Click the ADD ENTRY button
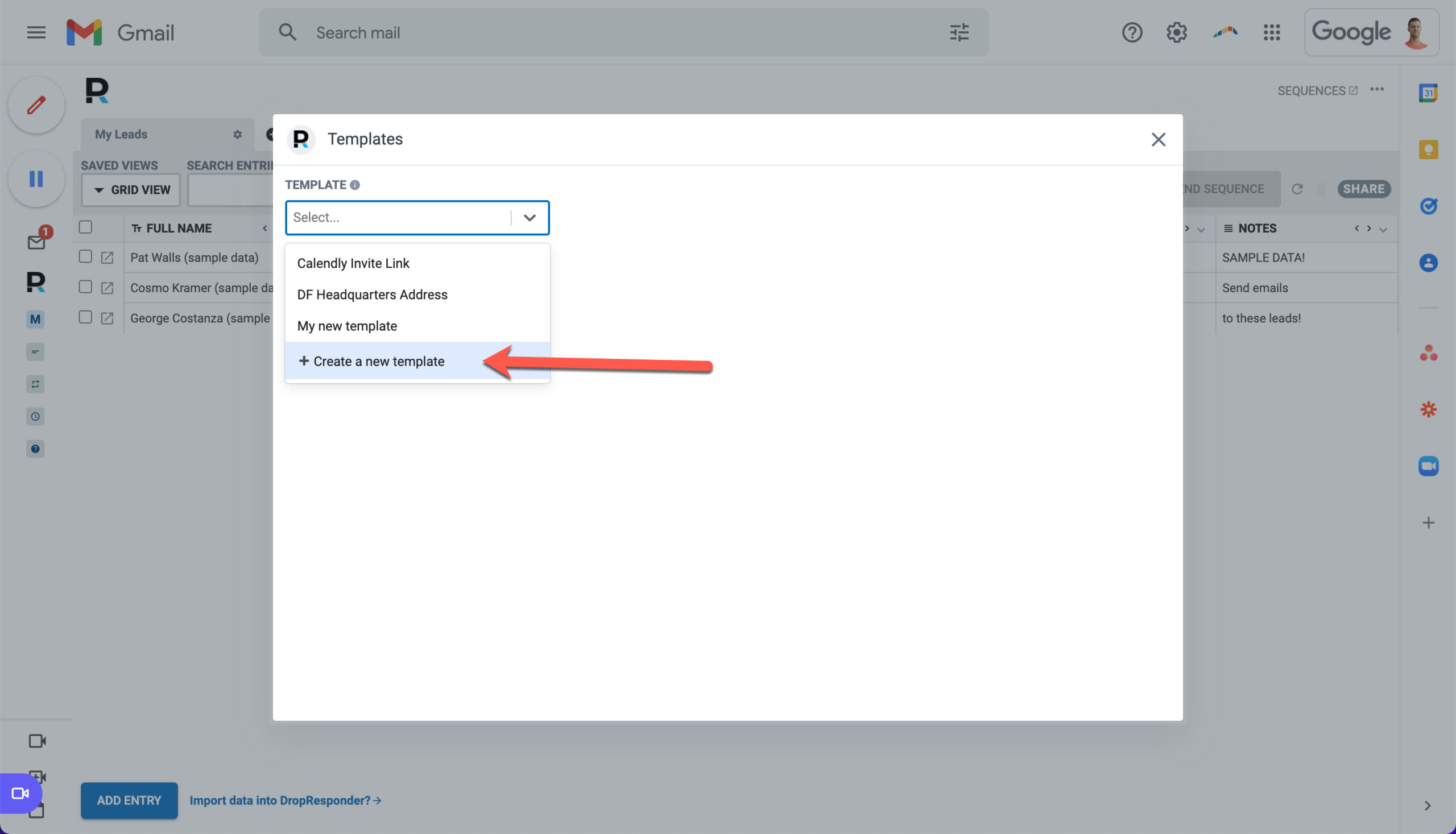Screen dimensions: 1456x834 pyautogui.click(x=129, y=800)
